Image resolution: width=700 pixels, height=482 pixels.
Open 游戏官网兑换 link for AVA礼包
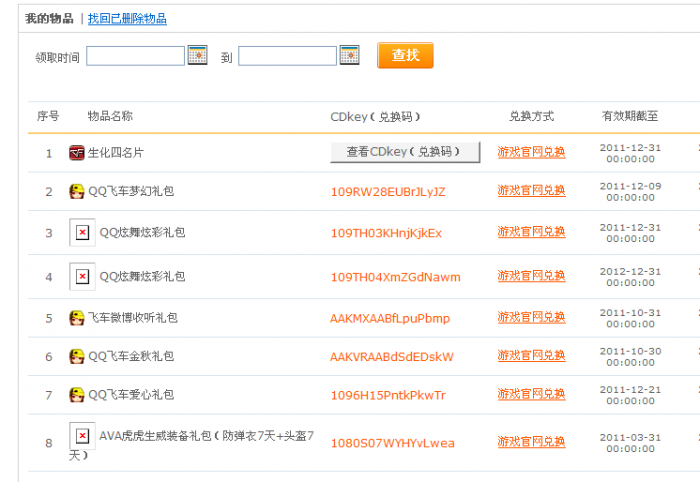(x=532, y=442)
